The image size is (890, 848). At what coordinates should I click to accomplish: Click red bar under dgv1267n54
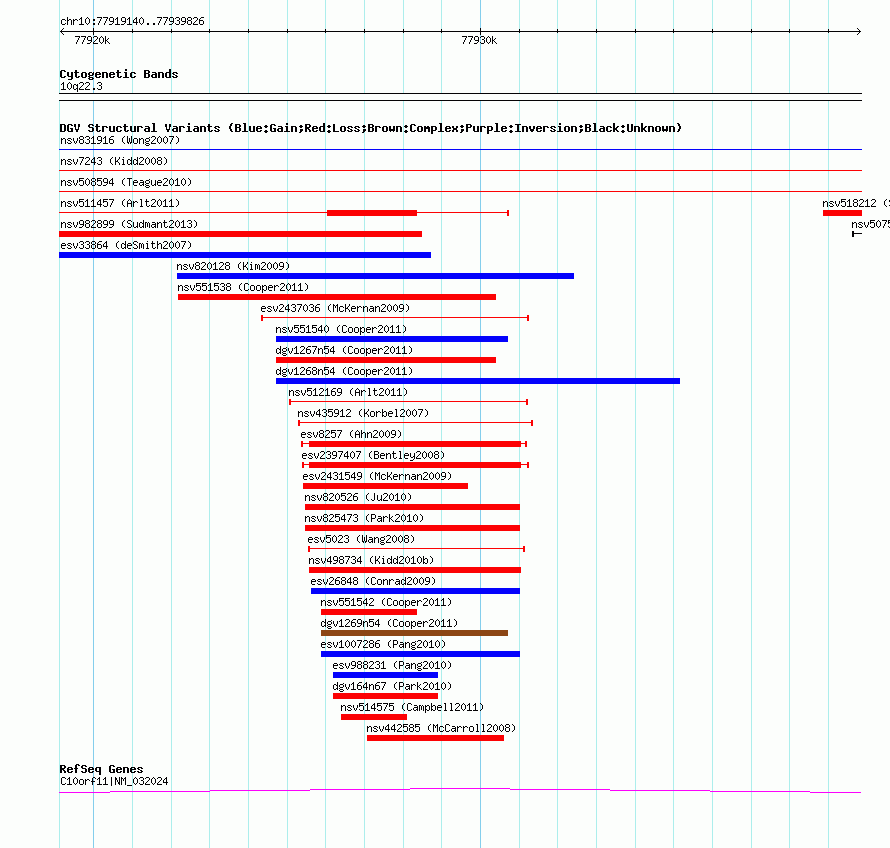(386, 360)
